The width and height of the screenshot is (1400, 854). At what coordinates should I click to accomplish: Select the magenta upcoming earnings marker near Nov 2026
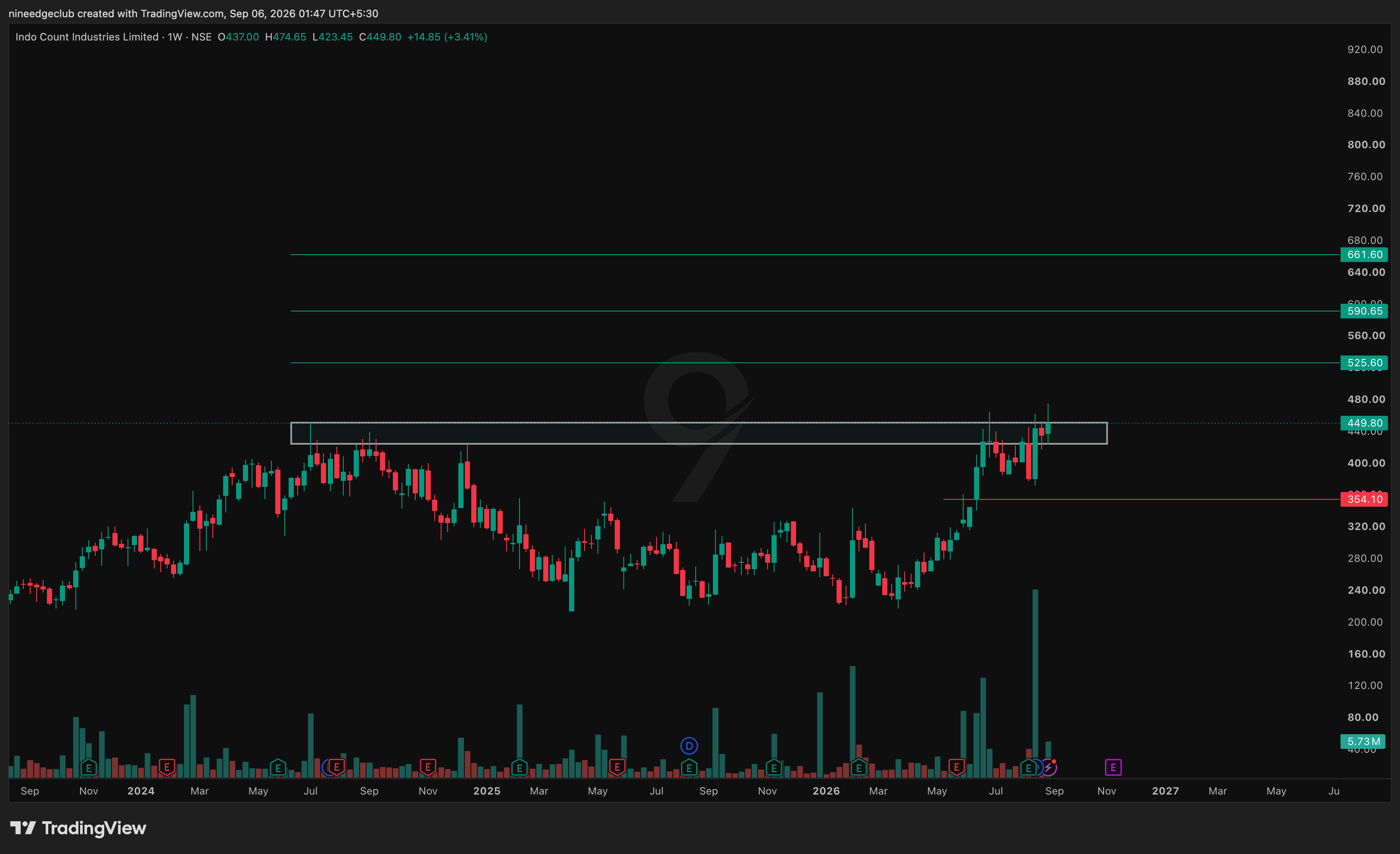1113,768
